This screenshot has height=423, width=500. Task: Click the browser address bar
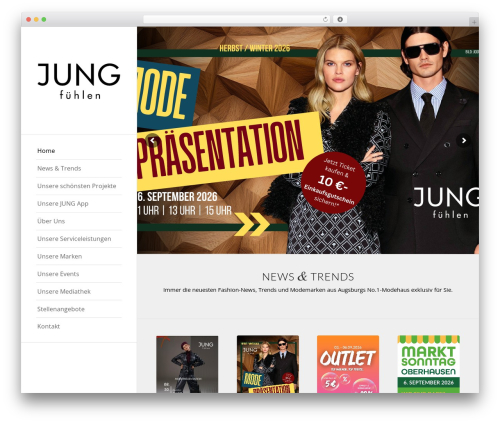(x=237, y=20)
